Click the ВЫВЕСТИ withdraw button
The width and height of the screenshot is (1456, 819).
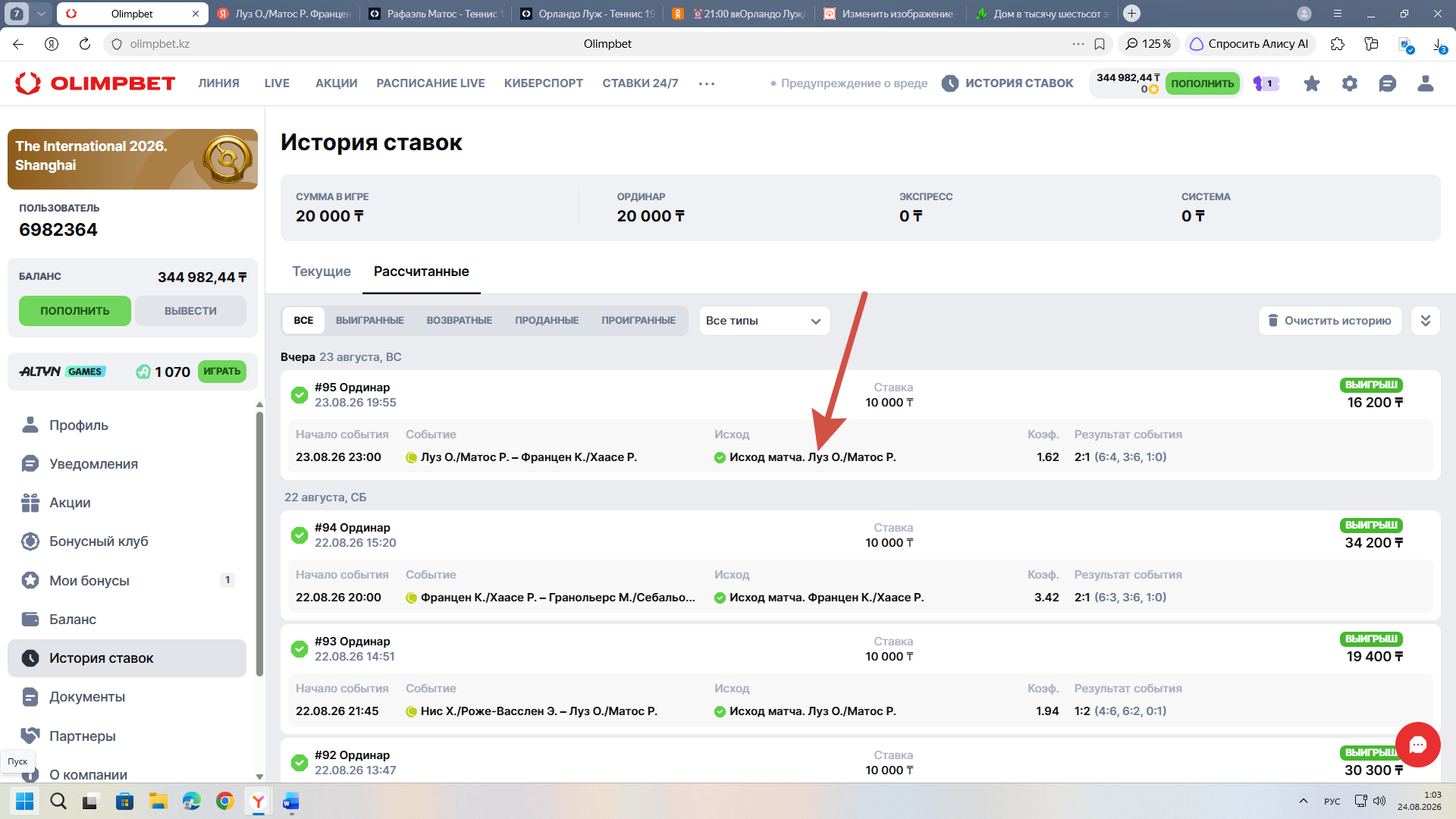click(190, 311)
